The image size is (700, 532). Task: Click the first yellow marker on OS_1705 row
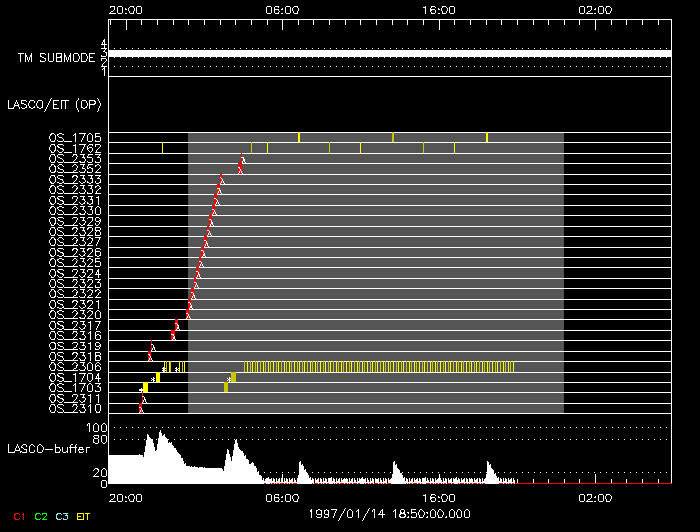tap(299, 137)
